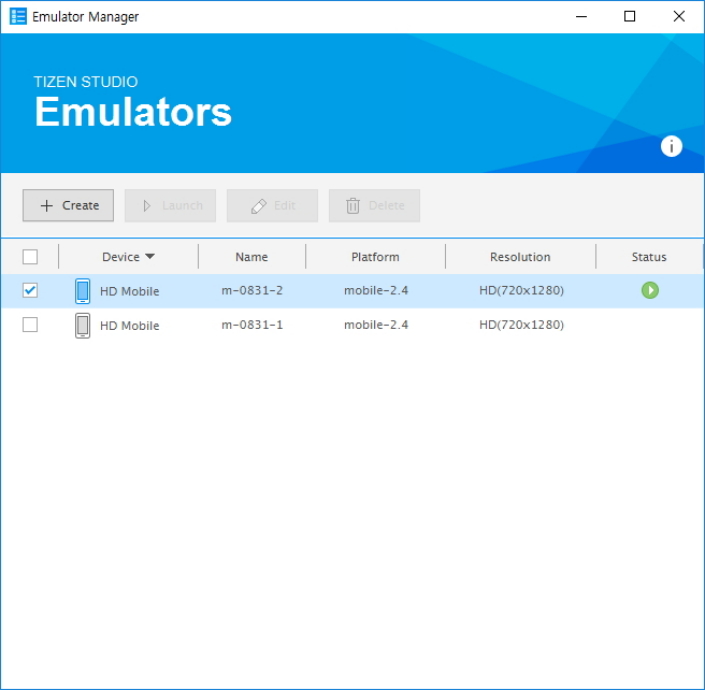705x690 pixels.
Task: Click the green running status icon
Action: 650,290
